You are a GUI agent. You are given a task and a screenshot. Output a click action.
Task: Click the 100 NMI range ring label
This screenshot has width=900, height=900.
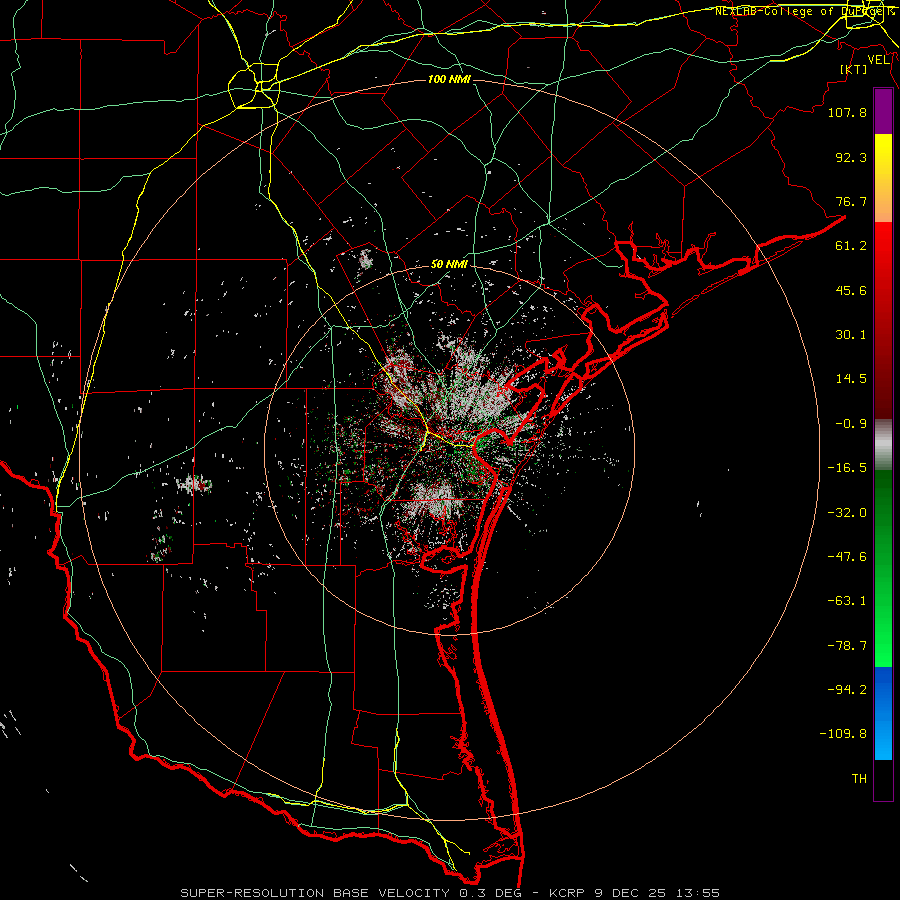tap(449, 79)
